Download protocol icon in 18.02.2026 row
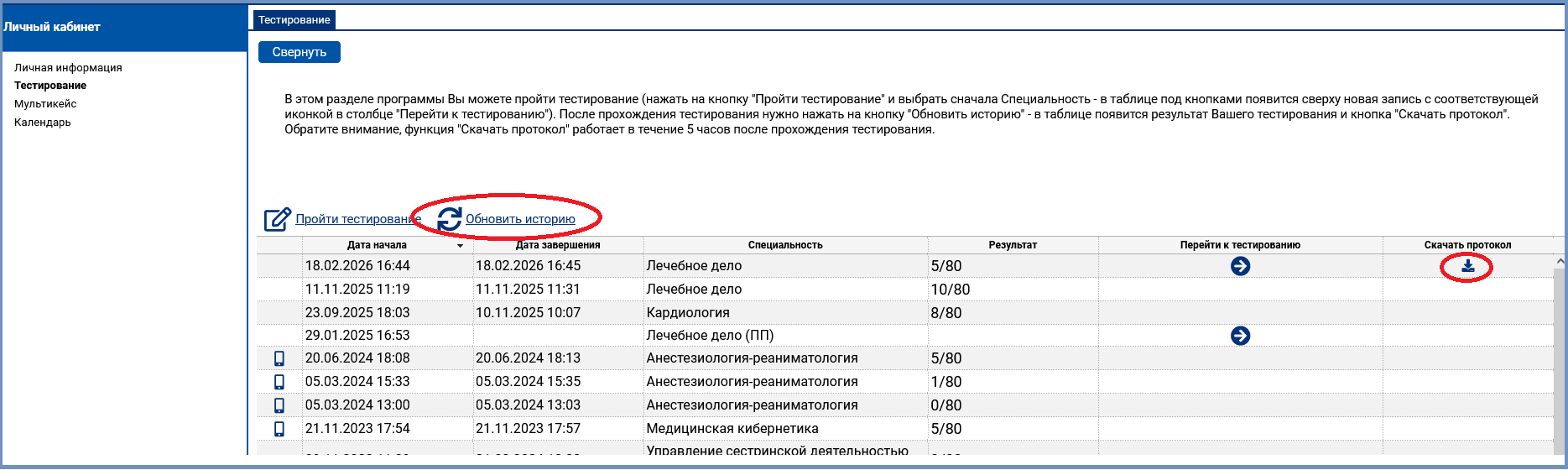1568x470 pixels. coord(1467,266)
